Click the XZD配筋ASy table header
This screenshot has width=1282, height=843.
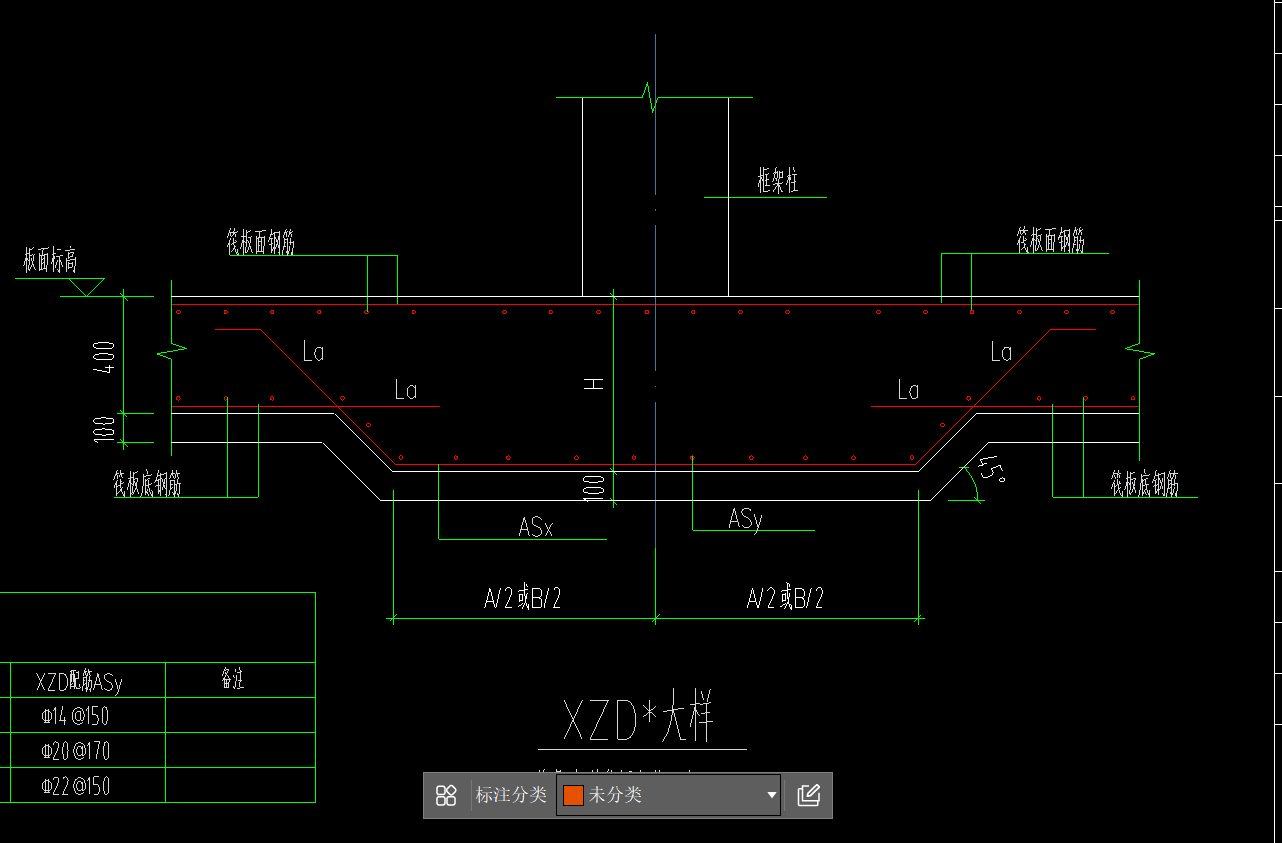(x=79, y=682)
